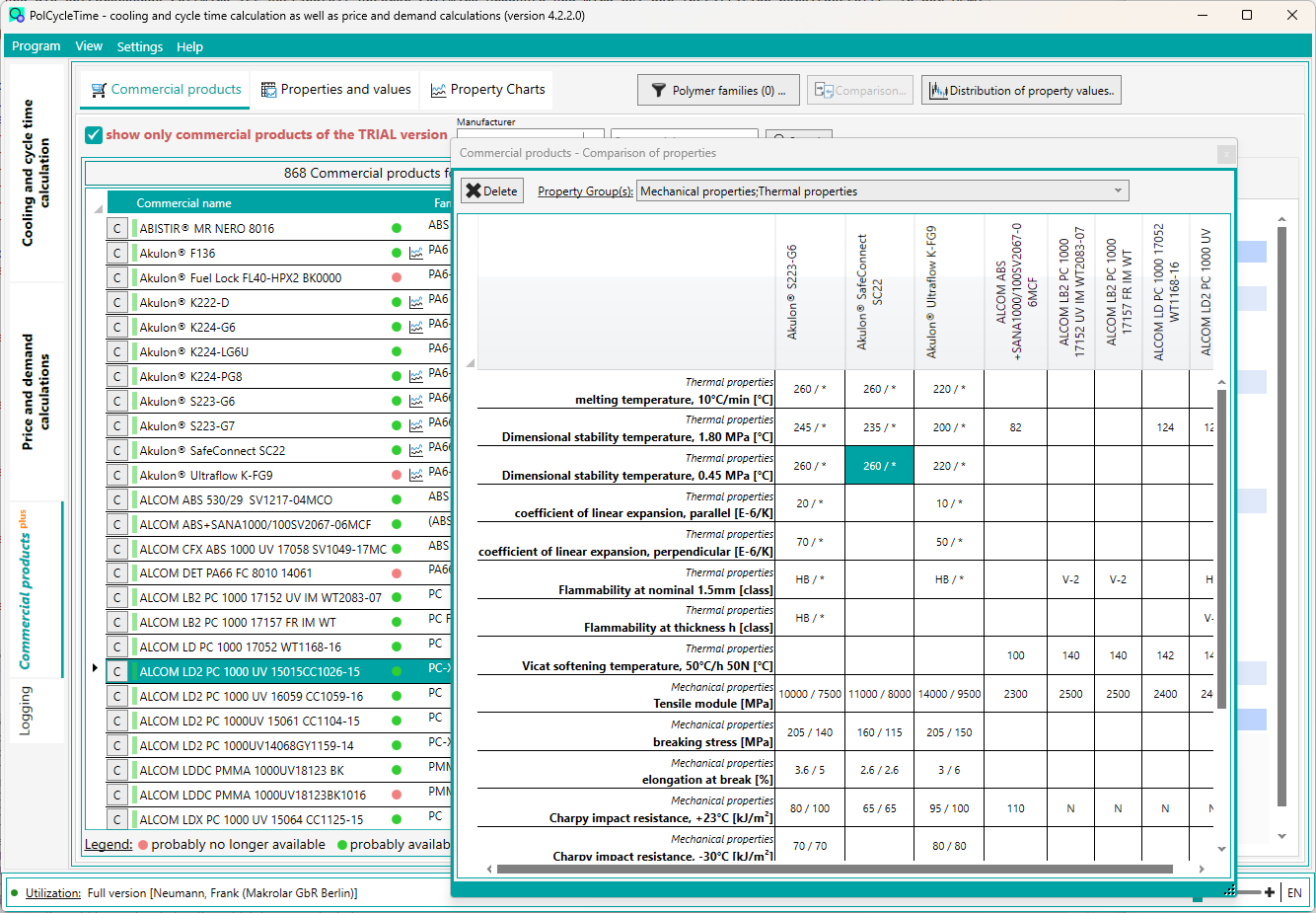The height and width of the screenshot is (913, 1316).
Task: Click the red availability dot for Akulon Fuel Lock FL40-HPX2
Action: [x=397, y=277]
